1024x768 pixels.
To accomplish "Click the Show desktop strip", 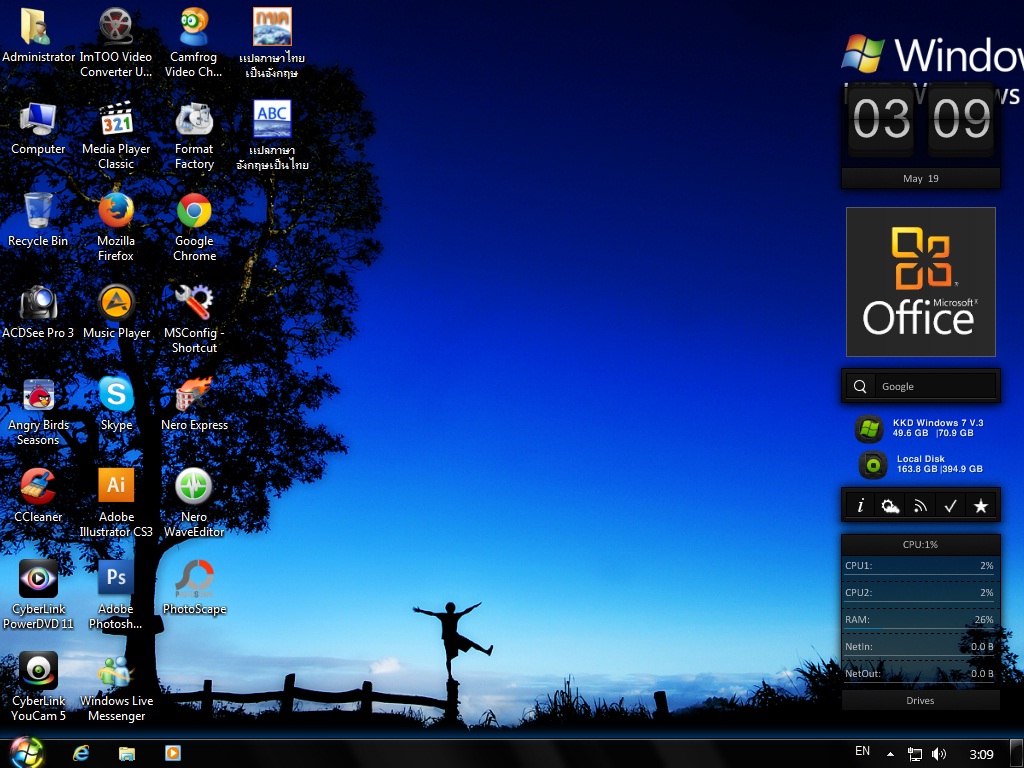I will click(x=1017, y=753).
